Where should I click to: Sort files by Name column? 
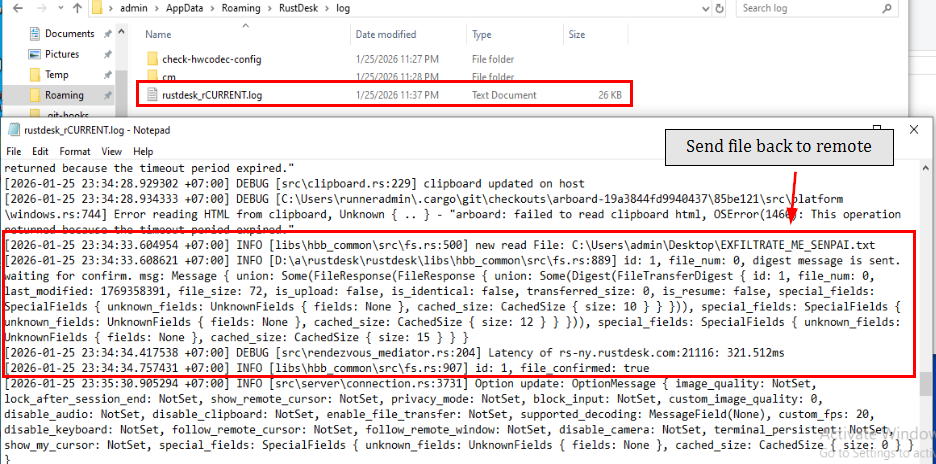click(158, 35)
